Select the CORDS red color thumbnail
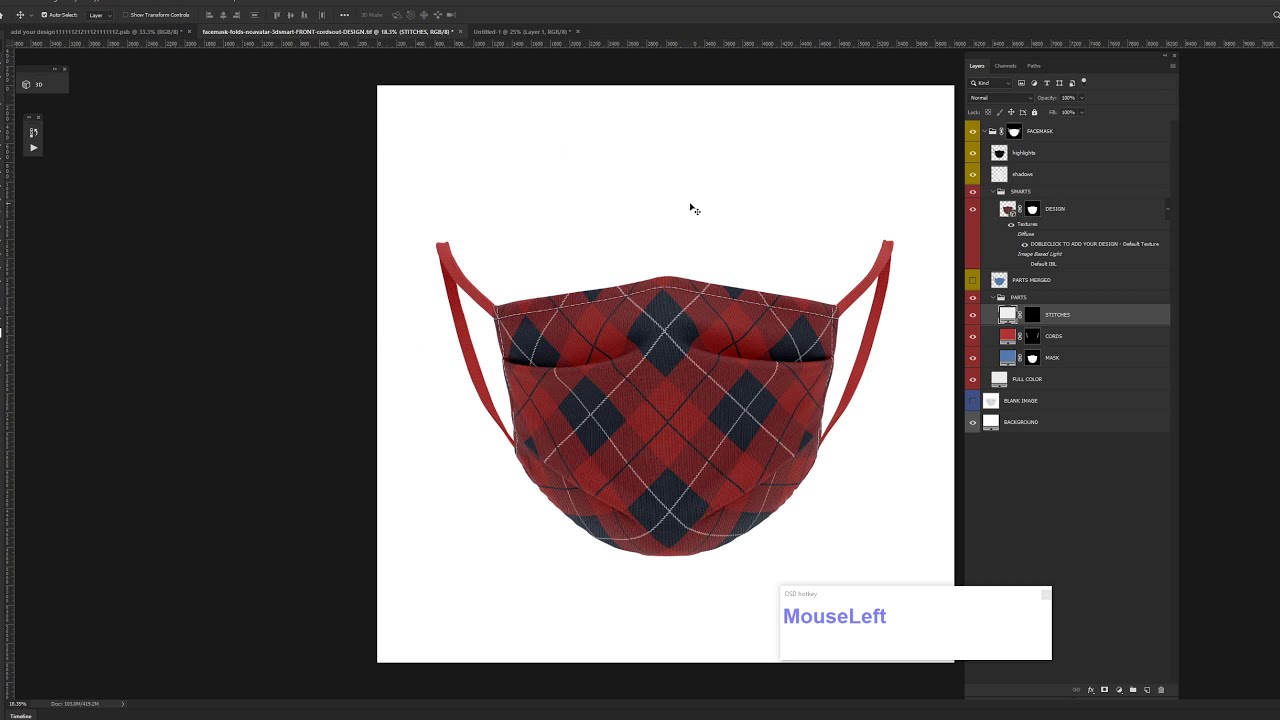The width and height of the screenshot is (1280, 720). pos(1007,336)
